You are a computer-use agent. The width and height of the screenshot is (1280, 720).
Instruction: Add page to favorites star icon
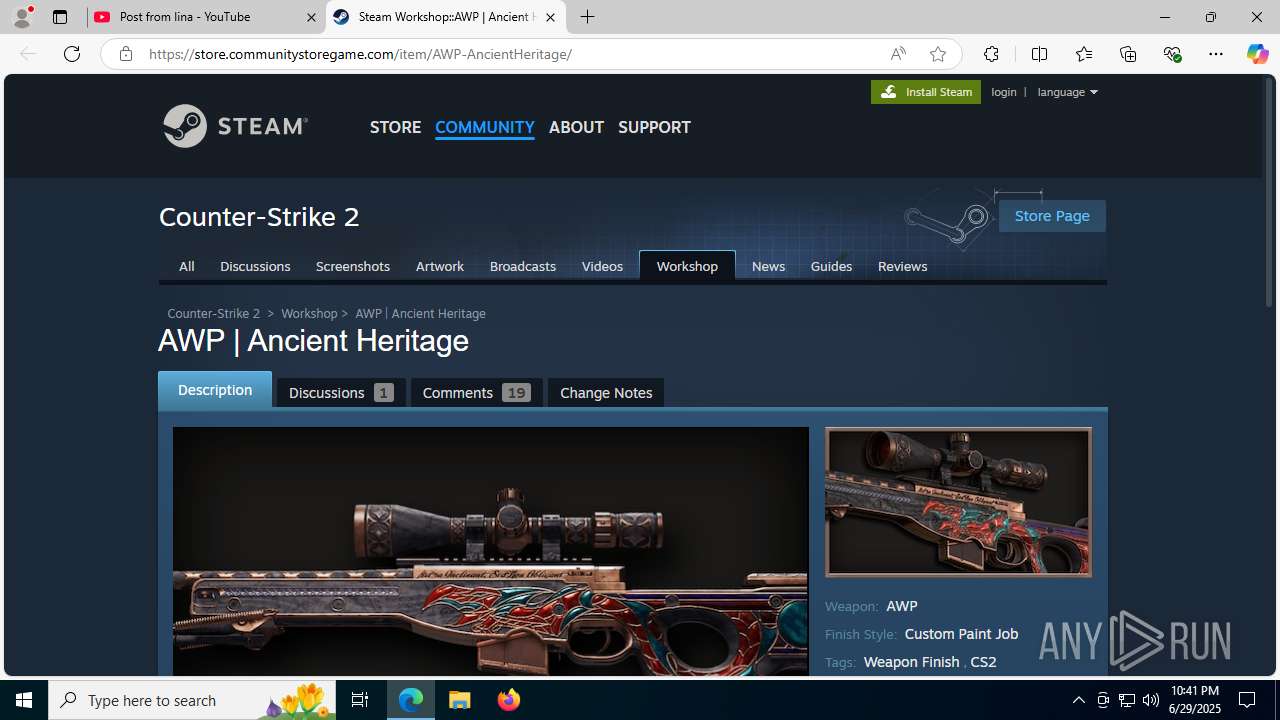937,54
